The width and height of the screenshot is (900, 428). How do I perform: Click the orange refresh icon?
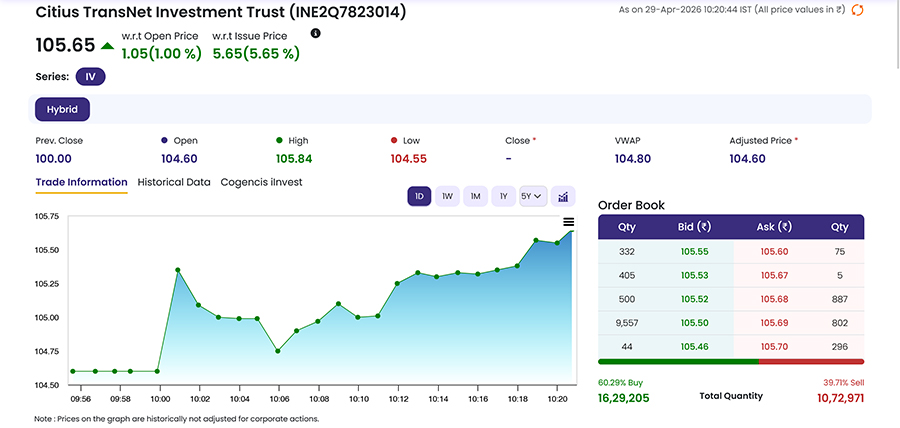857,10
